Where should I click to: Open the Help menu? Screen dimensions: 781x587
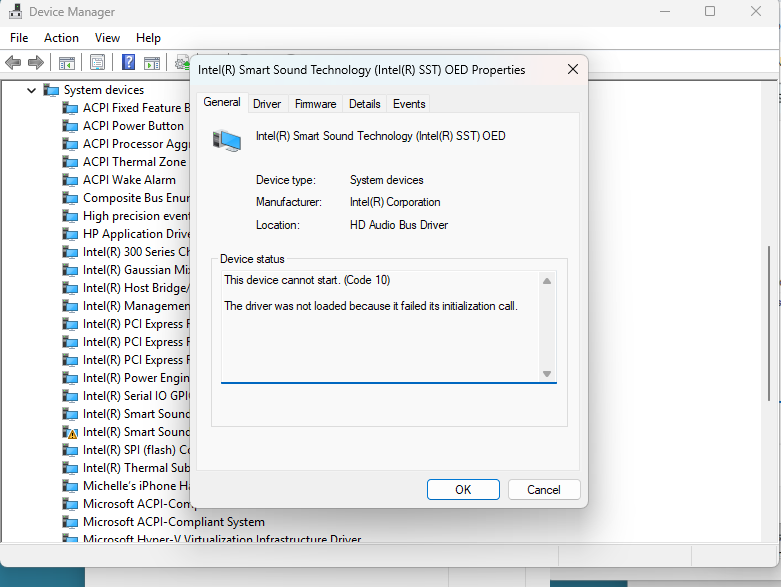pyautogui.click(x=148, y=38)
